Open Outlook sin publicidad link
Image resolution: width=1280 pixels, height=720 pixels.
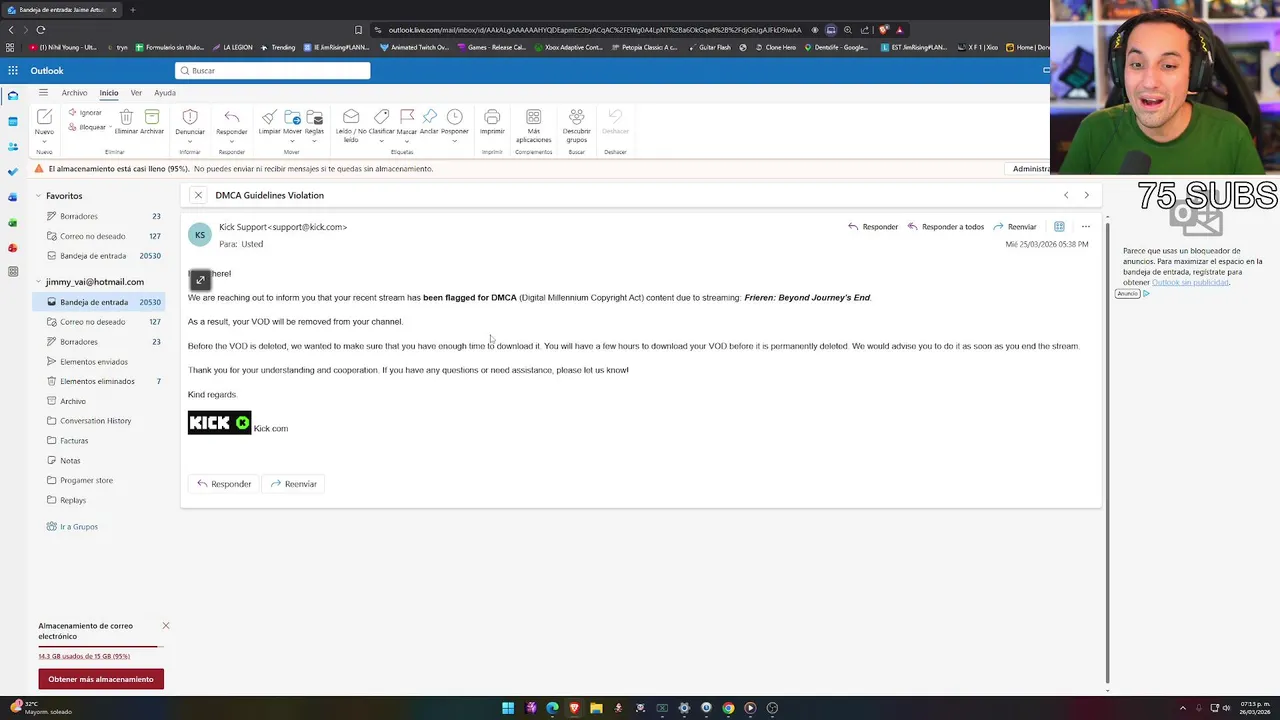(x=1190, y=282)
